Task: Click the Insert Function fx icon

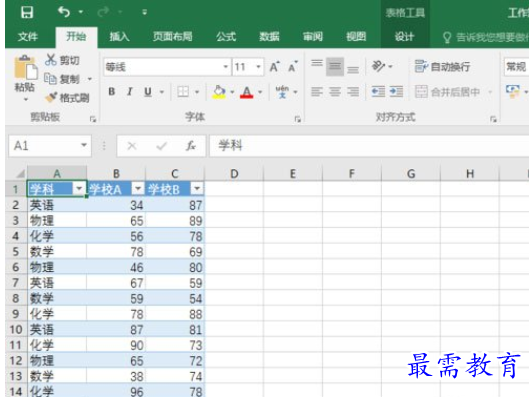Action: point(191,146)
